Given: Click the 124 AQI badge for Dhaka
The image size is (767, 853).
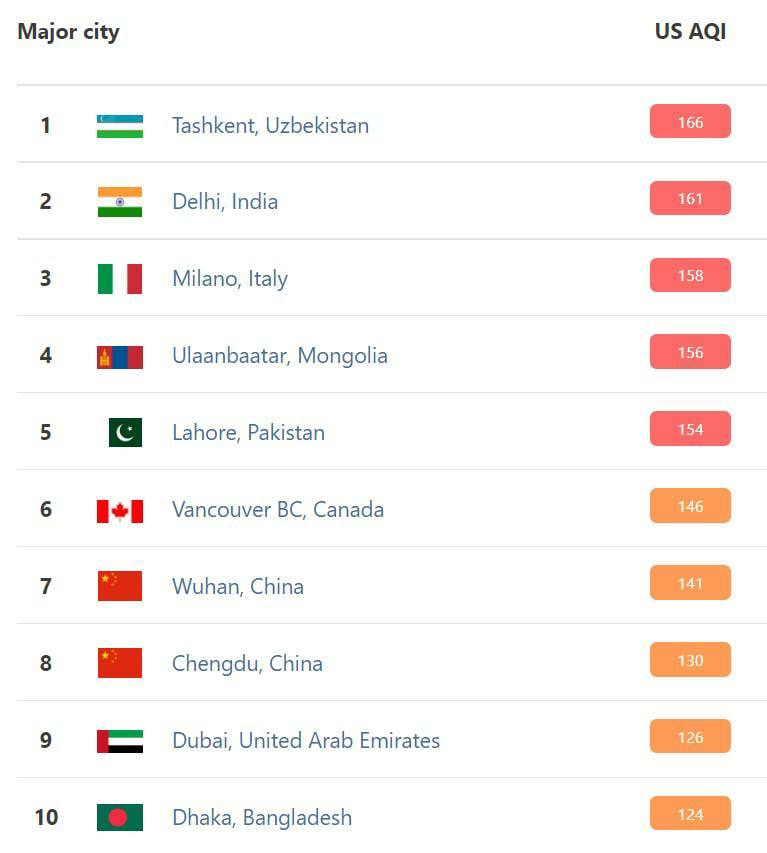Looking at the screenshot, I should point(690,814).
